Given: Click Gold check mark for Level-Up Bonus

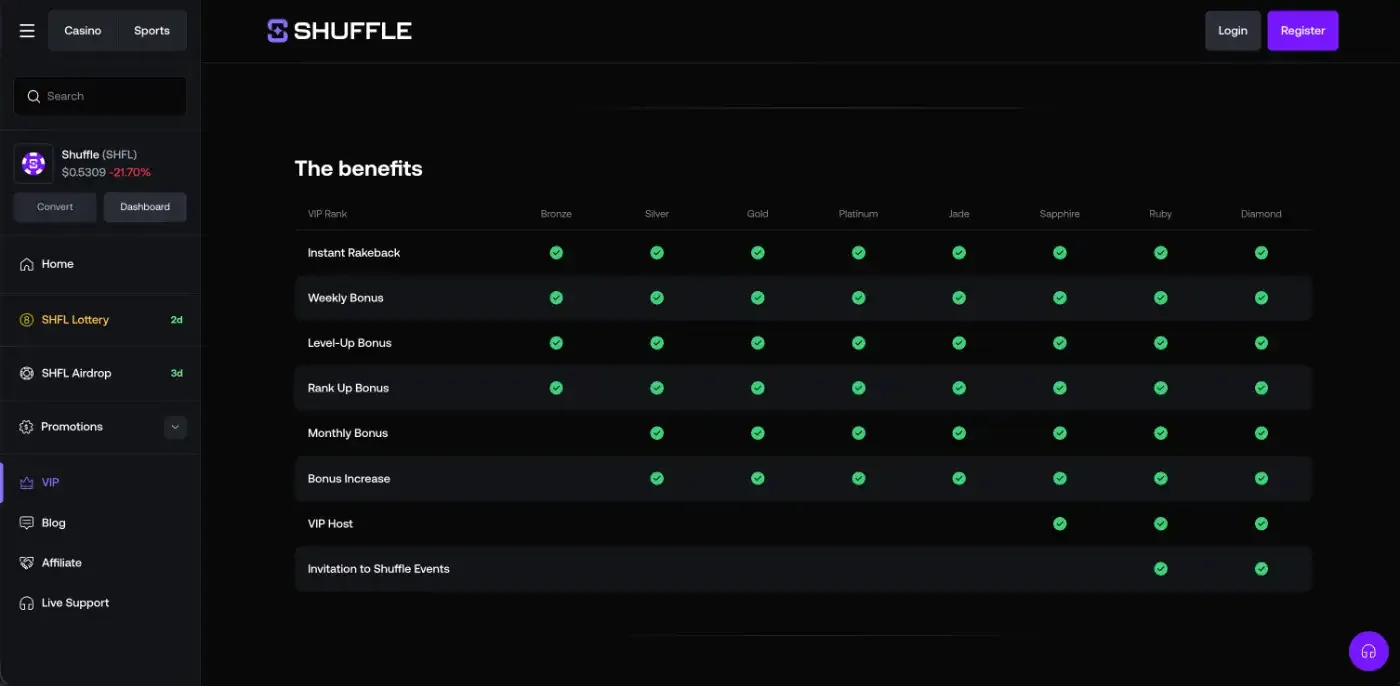Looking at the screenshot, I should (758, 343).
